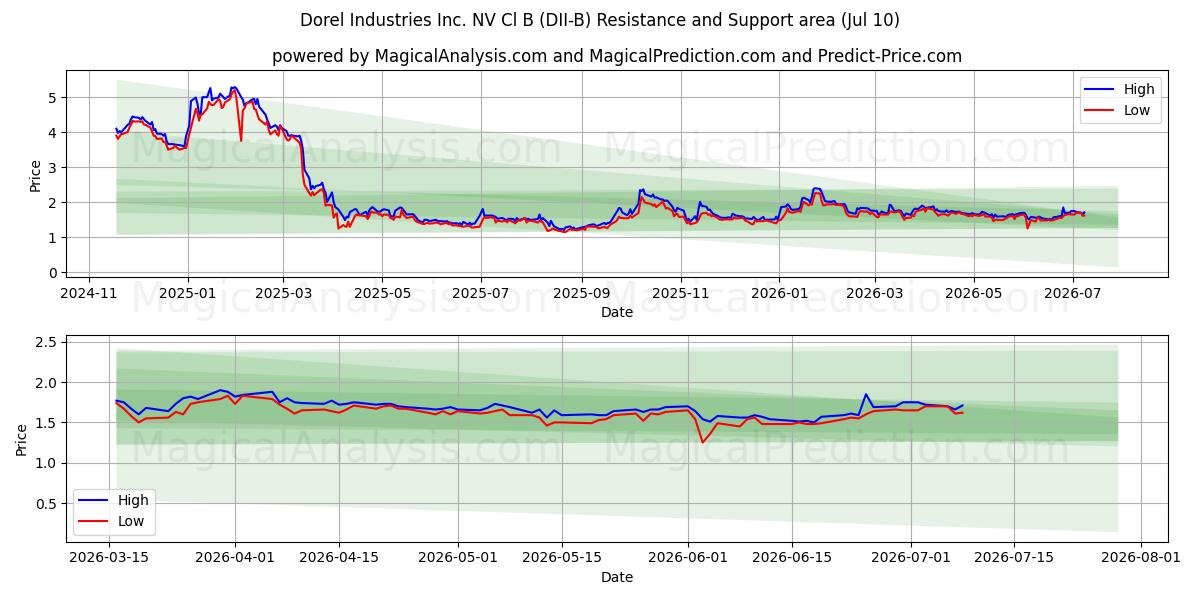This screenshot has height=600, width=1200.
Task: Click the bottom chart 'Price' y-axis label
Action: (22, 440)
